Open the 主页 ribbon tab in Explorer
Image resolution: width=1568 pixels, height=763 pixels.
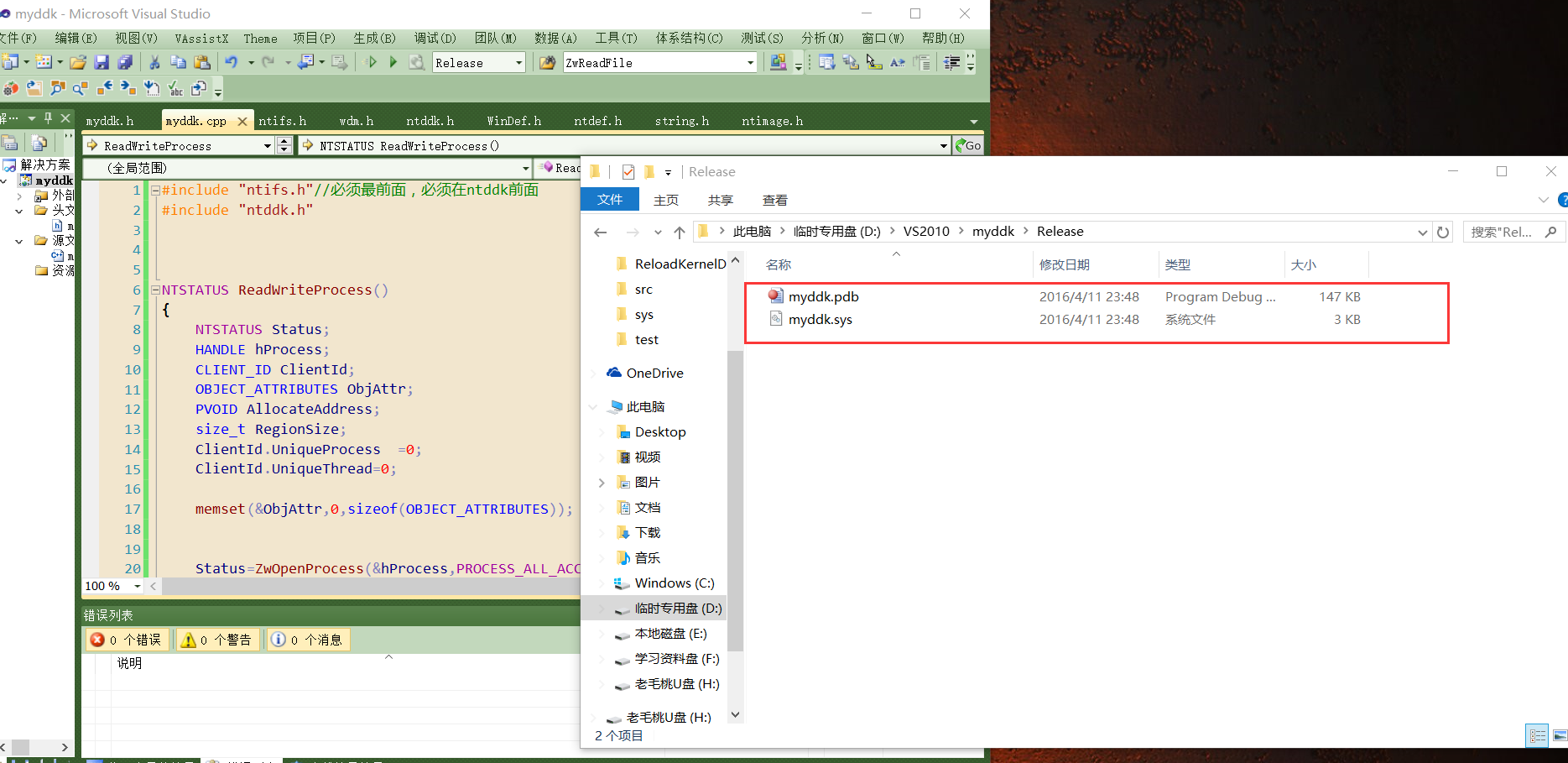(666, 200)
